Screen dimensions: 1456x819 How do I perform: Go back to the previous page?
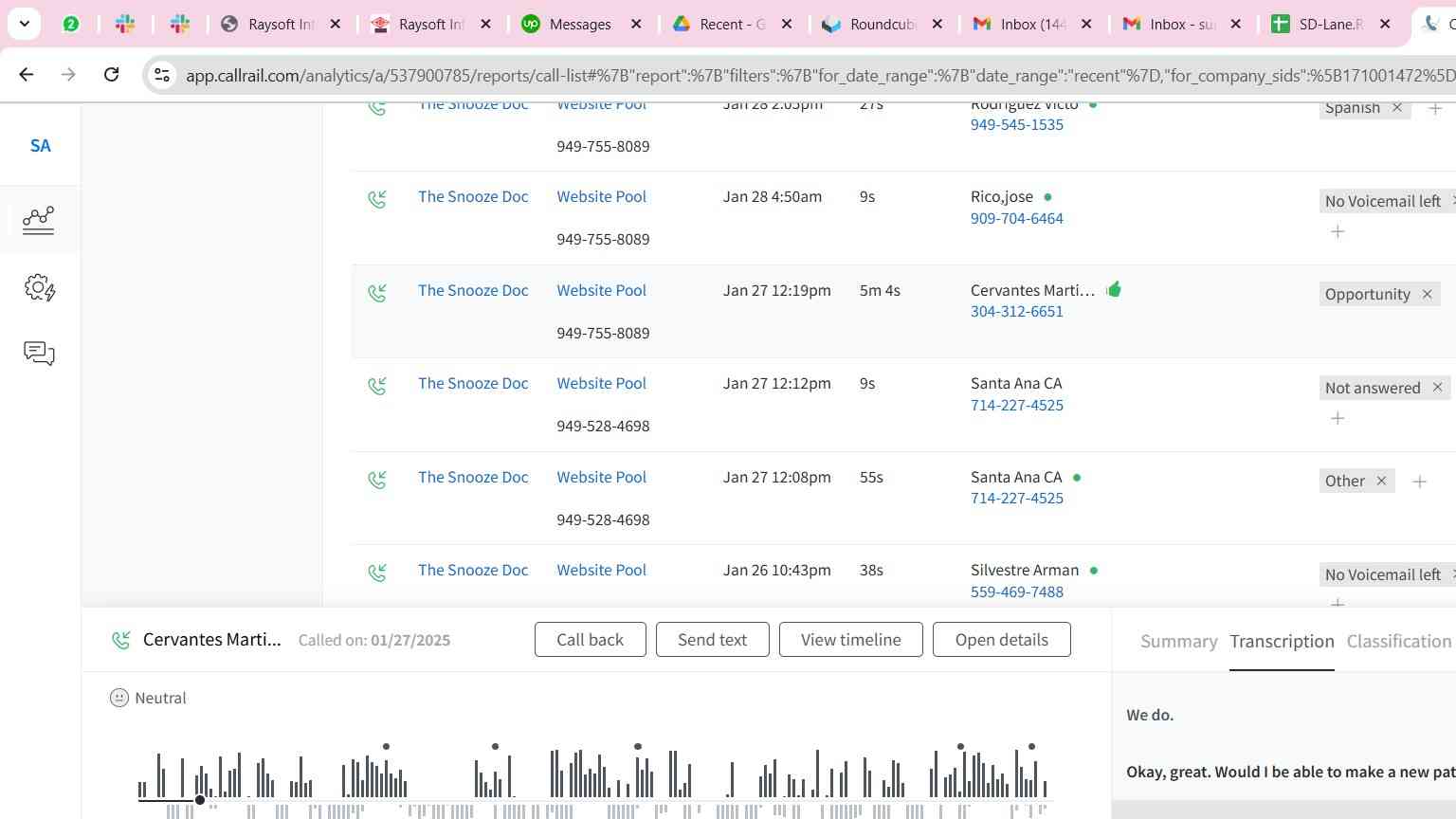[x=27, y=74]
